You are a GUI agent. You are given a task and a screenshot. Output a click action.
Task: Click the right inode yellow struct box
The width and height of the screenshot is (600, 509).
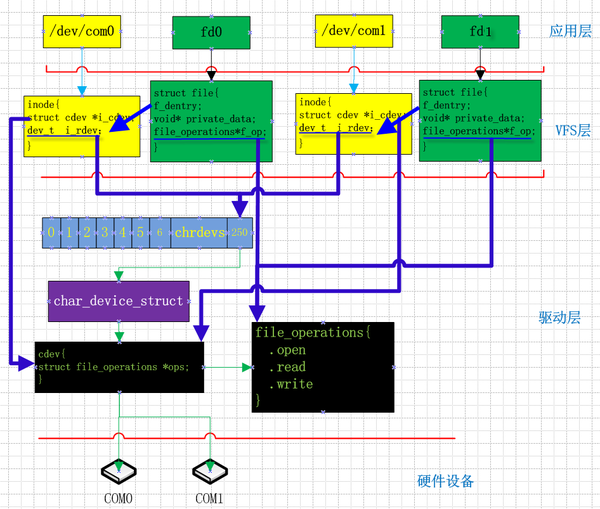(354, 124)
